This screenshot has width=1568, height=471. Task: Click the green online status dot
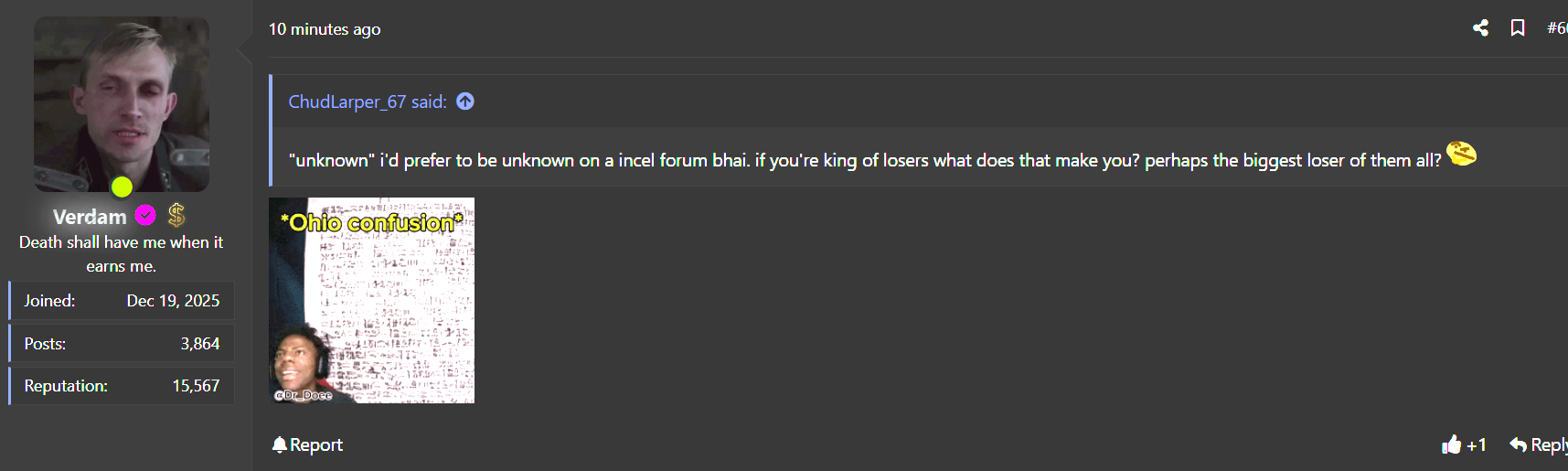click(122, 187)
